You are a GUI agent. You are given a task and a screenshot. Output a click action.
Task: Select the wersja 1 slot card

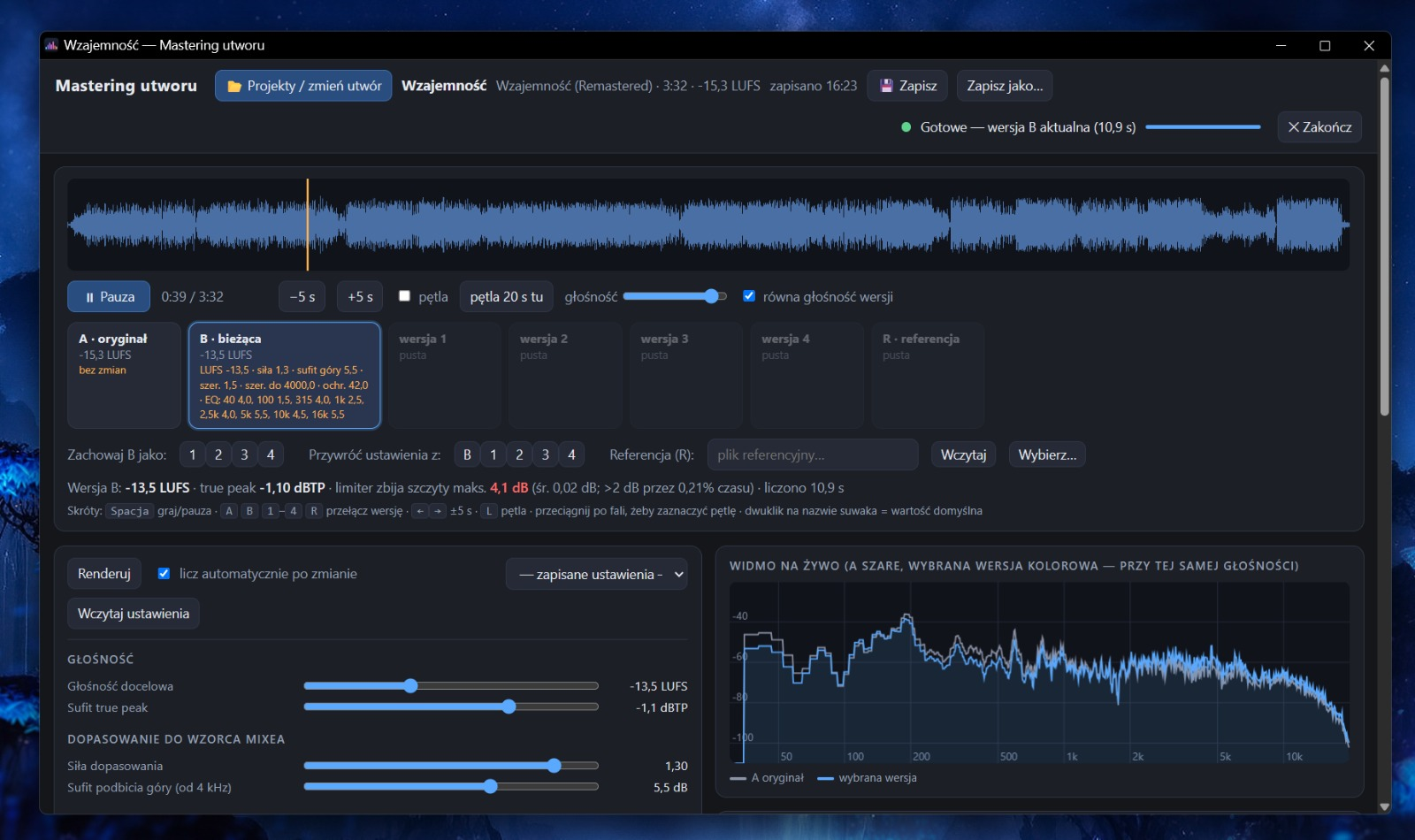point(445,376)
